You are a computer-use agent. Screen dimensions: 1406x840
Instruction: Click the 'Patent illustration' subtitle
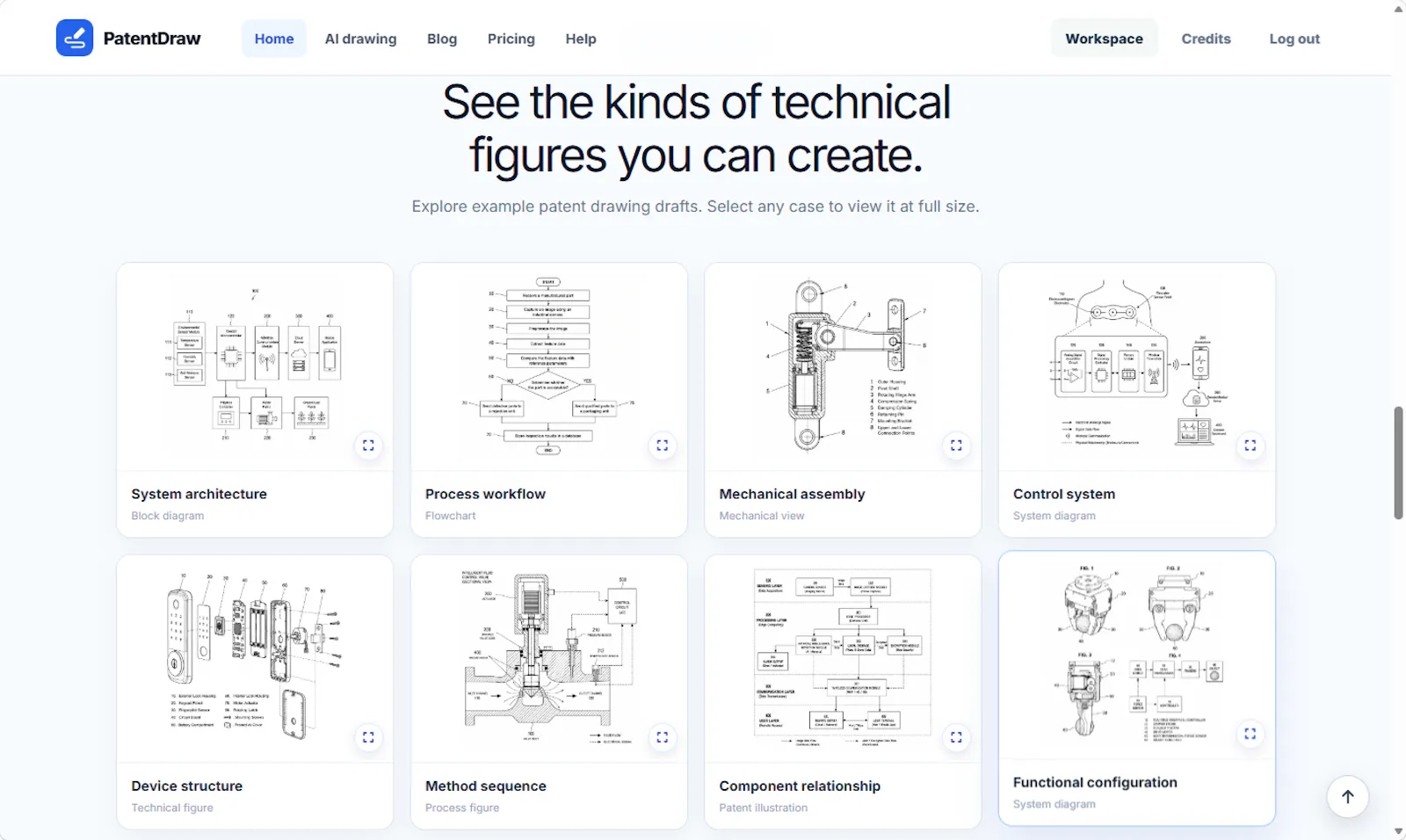(x=764, y=807)
